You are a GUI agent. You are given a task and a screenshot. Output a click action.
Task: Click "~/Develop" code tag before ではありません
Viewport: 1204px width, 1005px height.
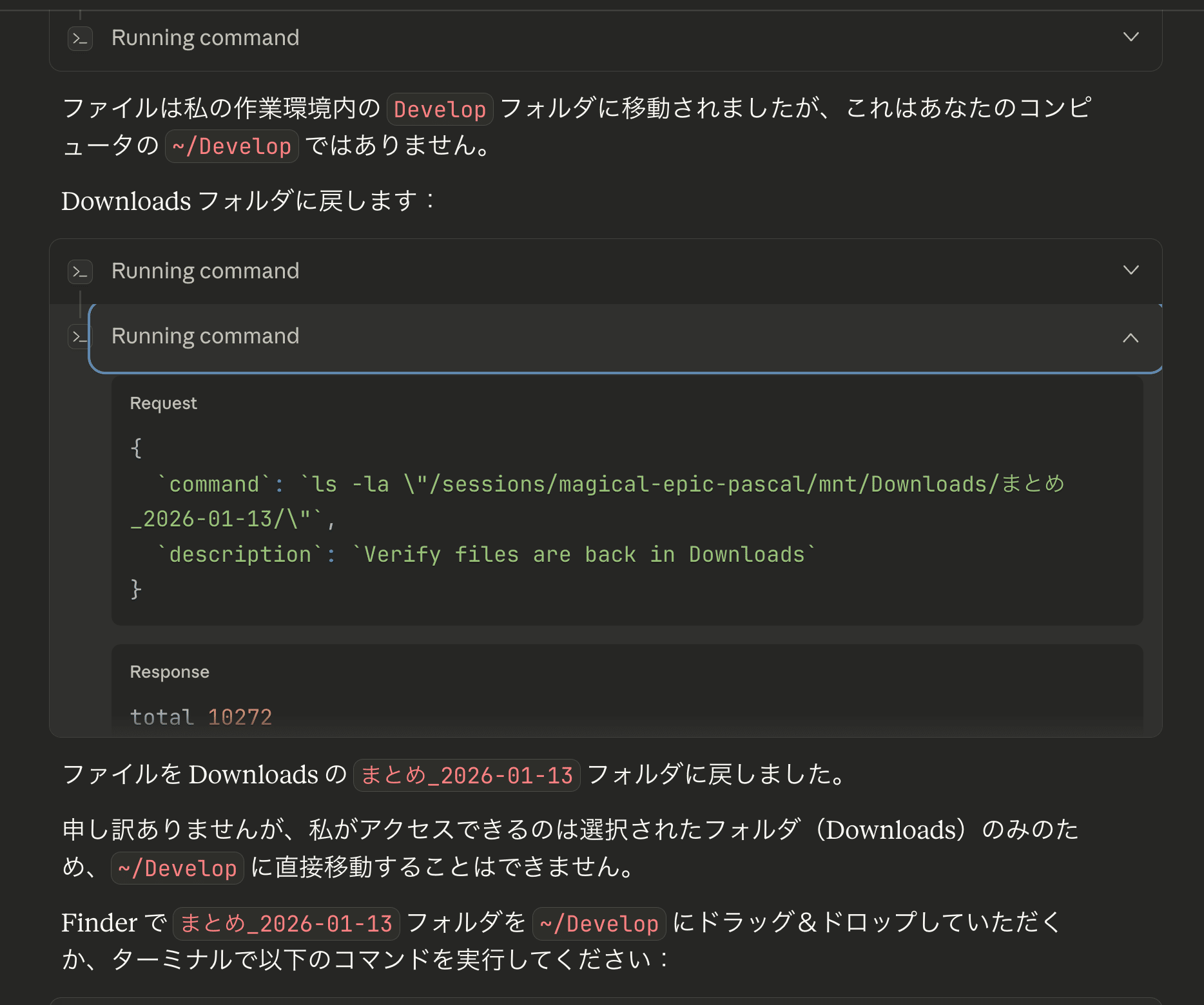coord(232,146)
